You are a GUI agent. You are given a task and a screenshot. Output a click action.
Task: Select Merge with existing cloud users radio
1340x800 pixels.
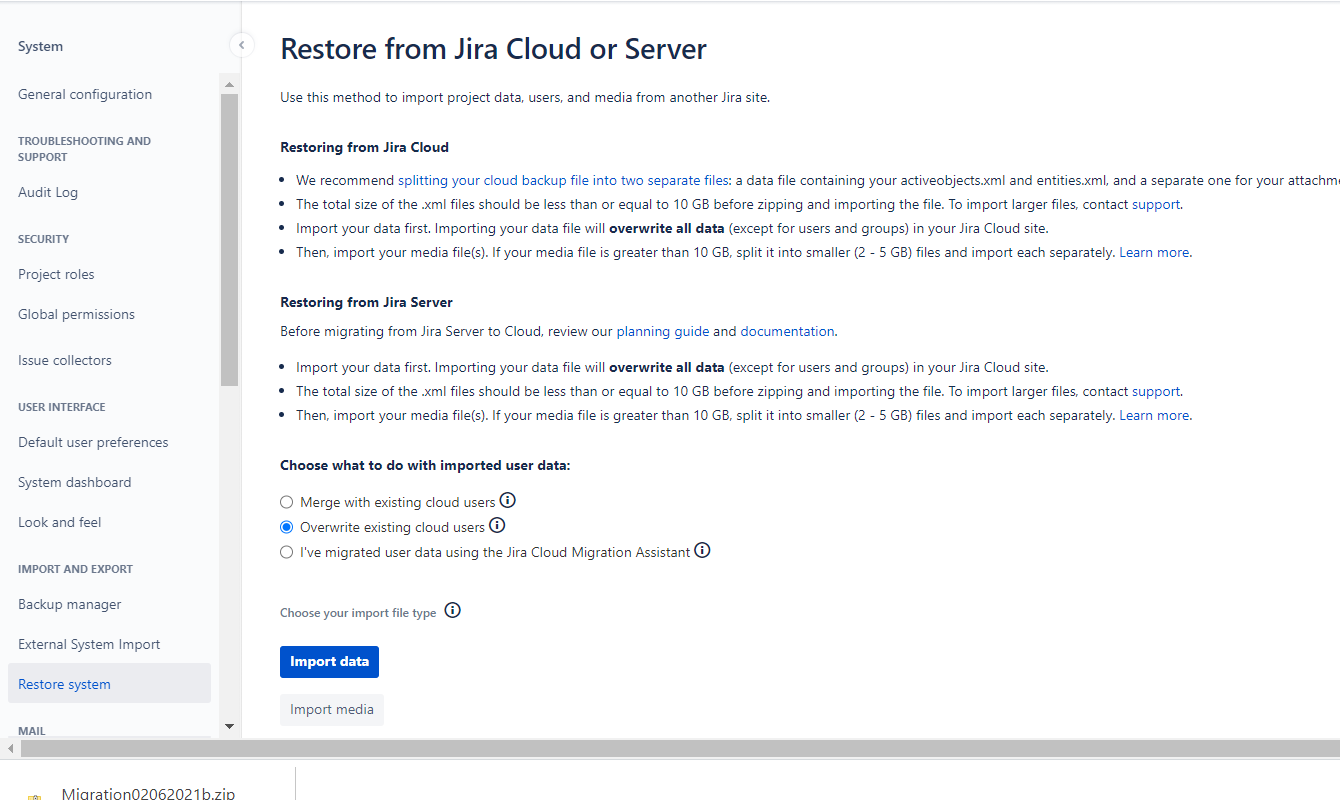[287, 502]
